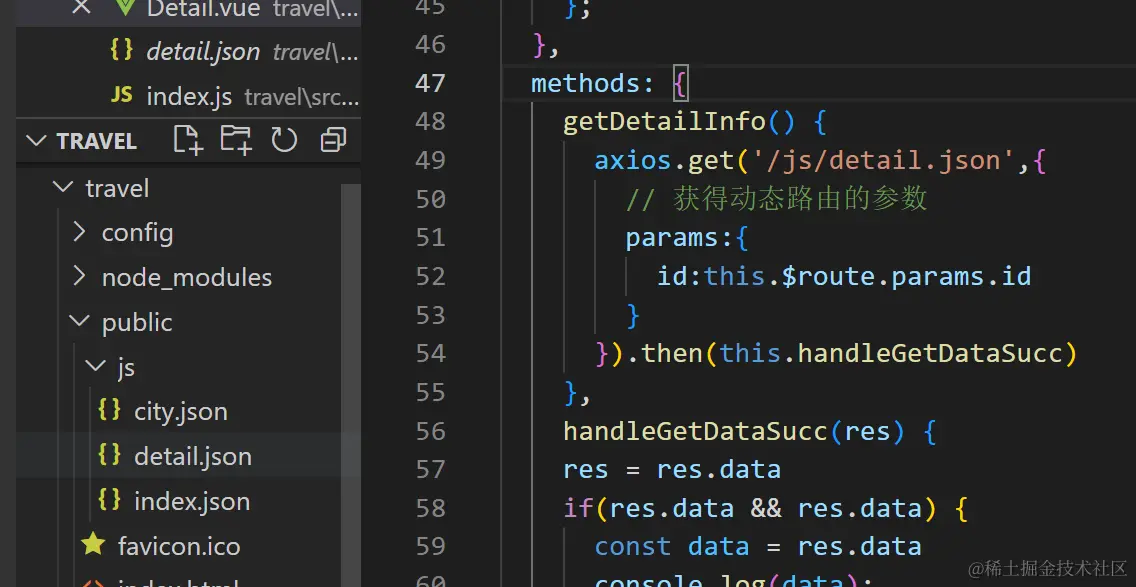Expand the config folder
Image resolution: width=1136 pixels, height=587 pixels.
[80, 232]
